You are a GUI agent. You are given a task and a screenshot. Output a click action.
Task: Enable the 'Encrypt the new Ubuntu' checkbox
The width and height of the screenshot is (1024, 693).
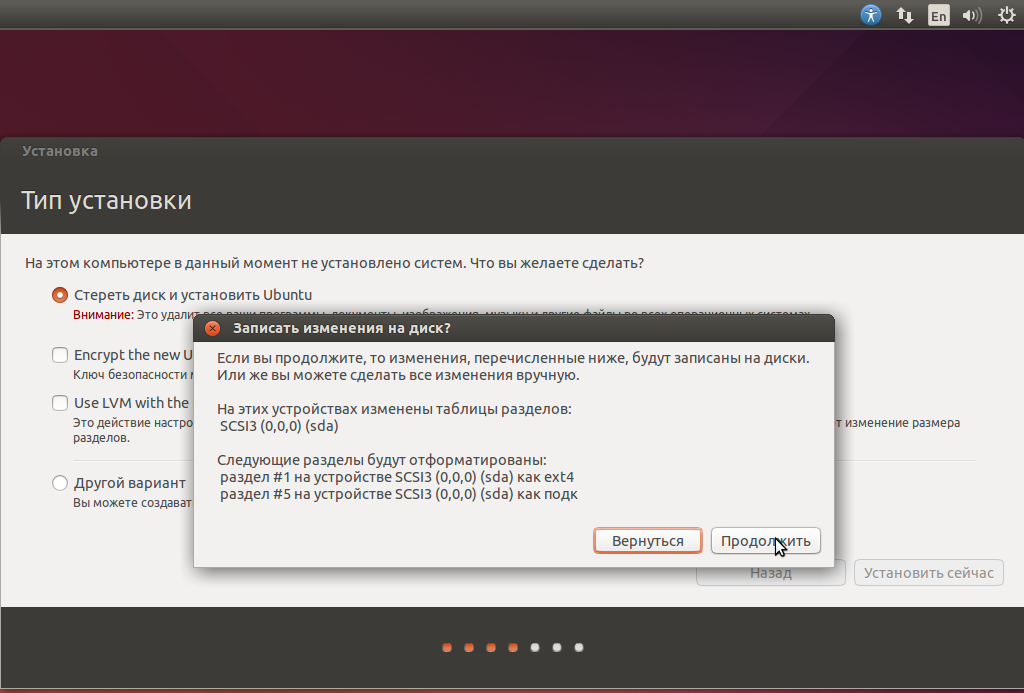[x=59, y=355]
